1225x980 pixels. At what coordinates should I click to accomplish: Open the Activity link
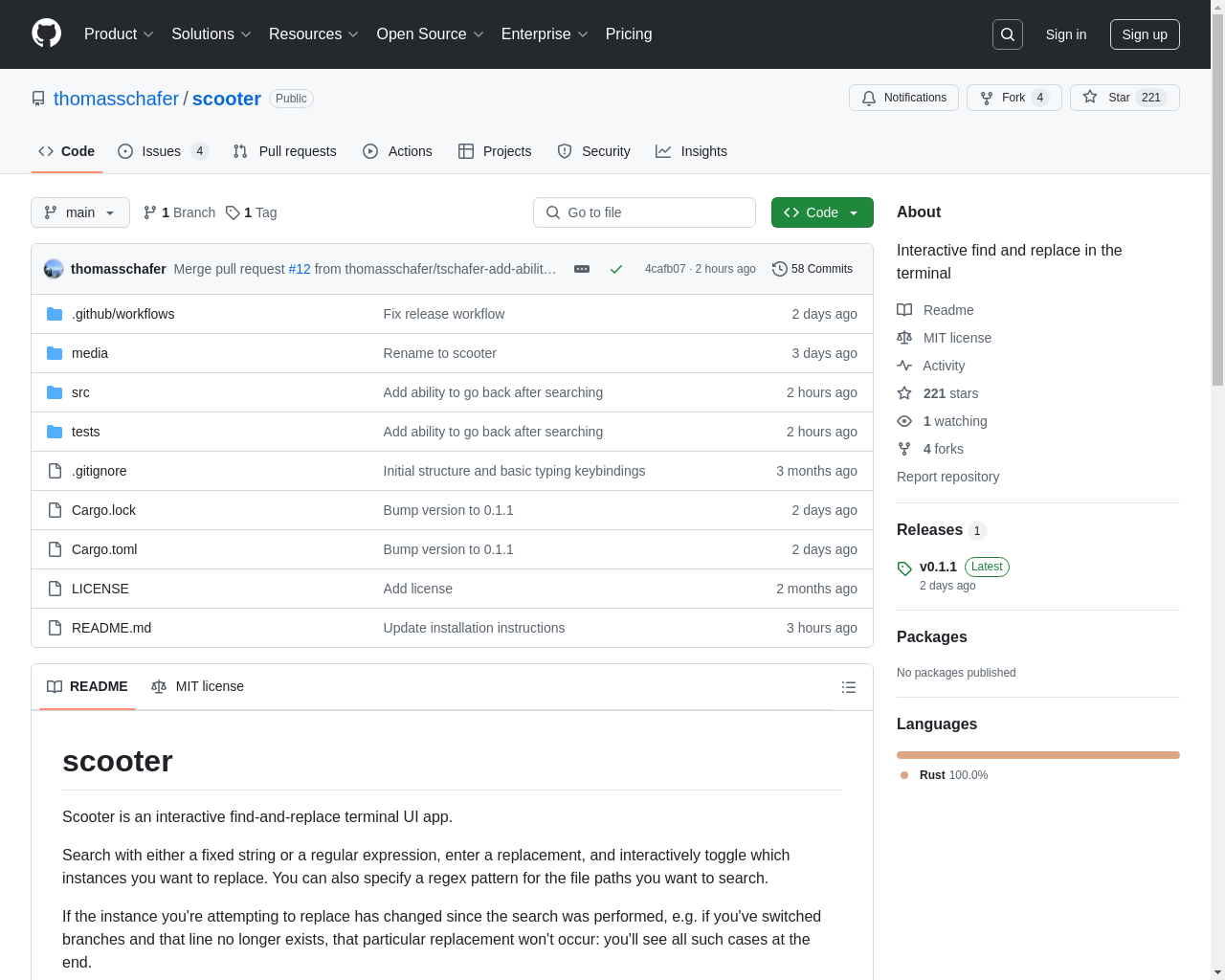point(930,366)
